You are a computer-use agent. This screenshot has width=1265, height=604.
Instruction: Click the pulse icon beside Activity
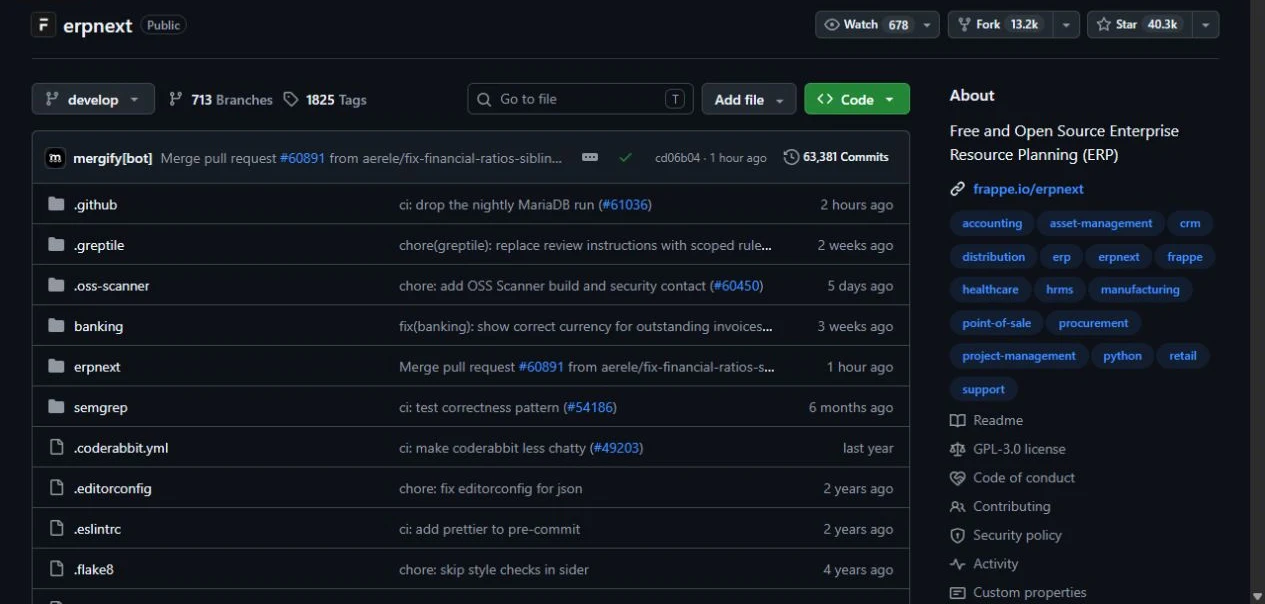point(957,564)
